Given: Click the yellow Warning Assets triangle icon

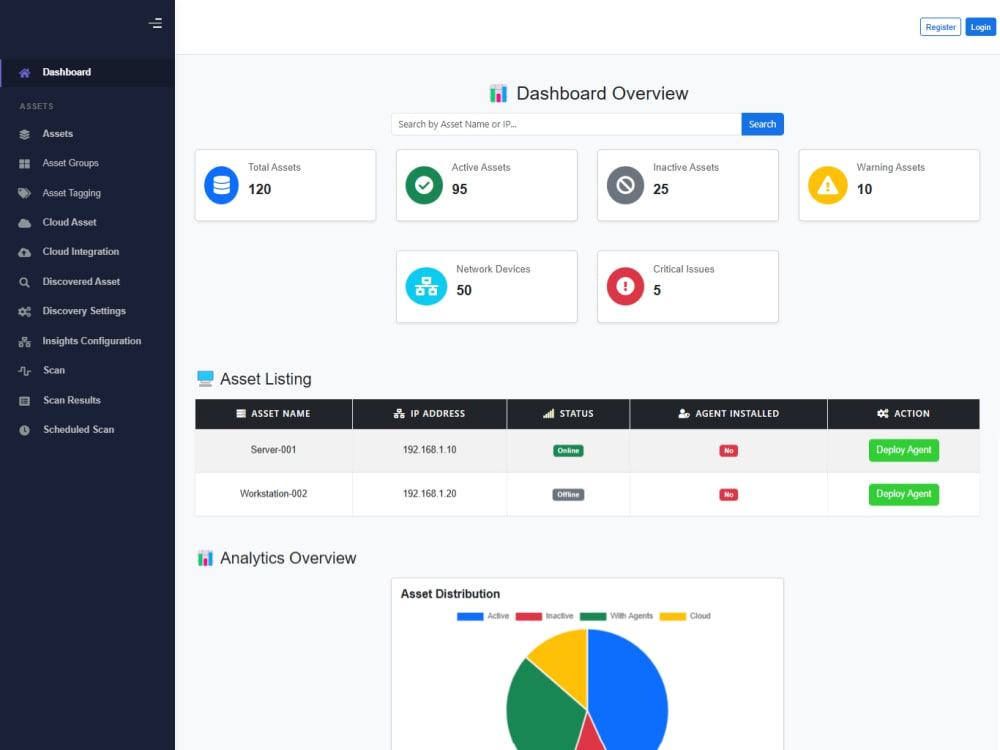Looking at the screenshot, I should (x=828, y=186).
